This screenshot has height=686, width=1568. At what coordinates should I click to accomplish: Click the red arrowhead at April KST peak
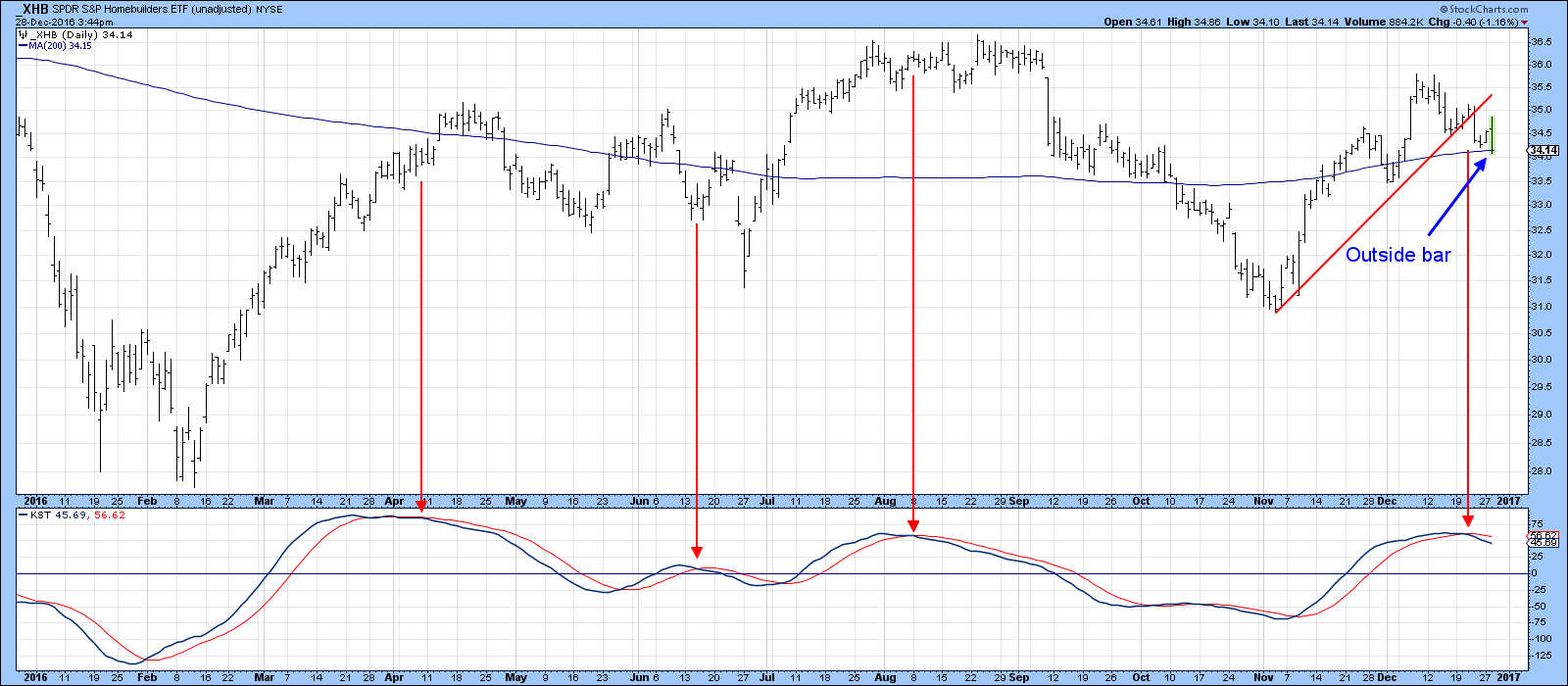click(x=421, y=505)
